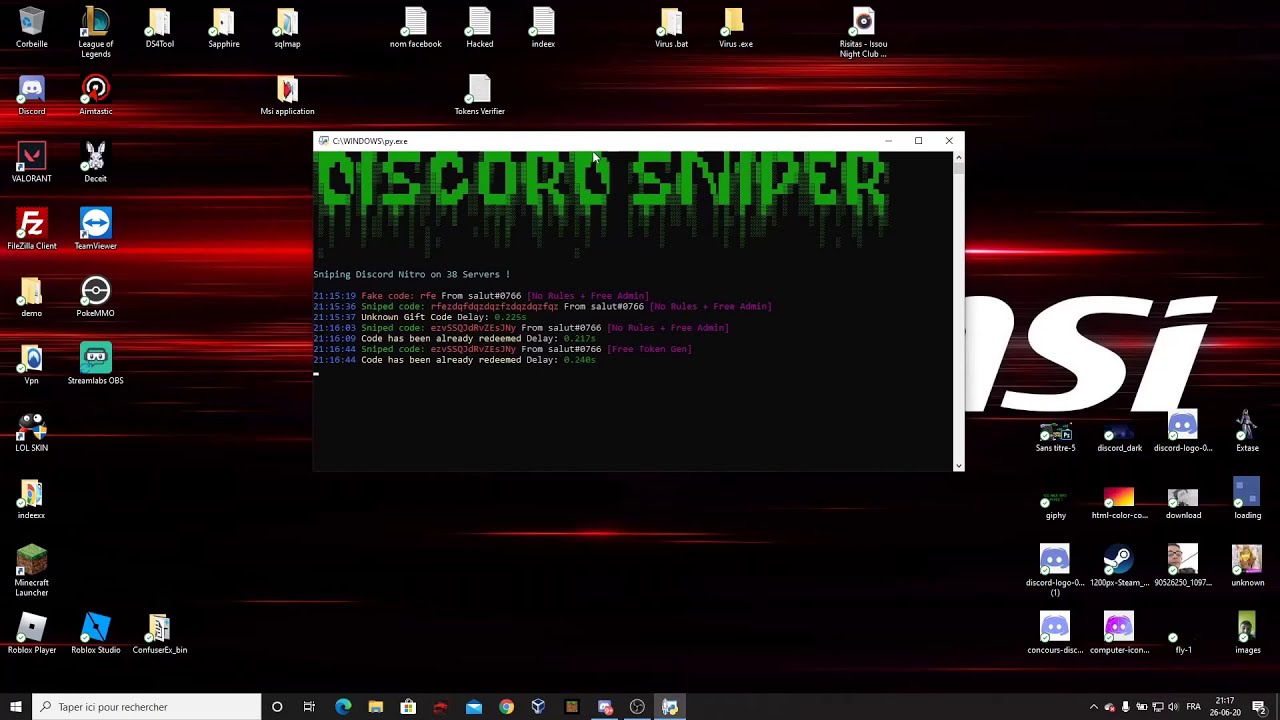Open the Msi application archive icon
Viewport: 1280px width, 720px height.
coord(287,95)
